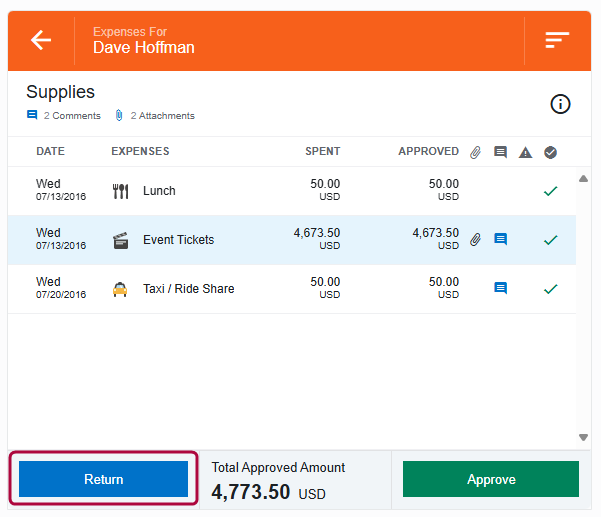The height and width of the screenshot is (517, 601).
Task: Toggle the approved checkmark for Lunch
Action: pyautogui.click(x=550, y=191)
